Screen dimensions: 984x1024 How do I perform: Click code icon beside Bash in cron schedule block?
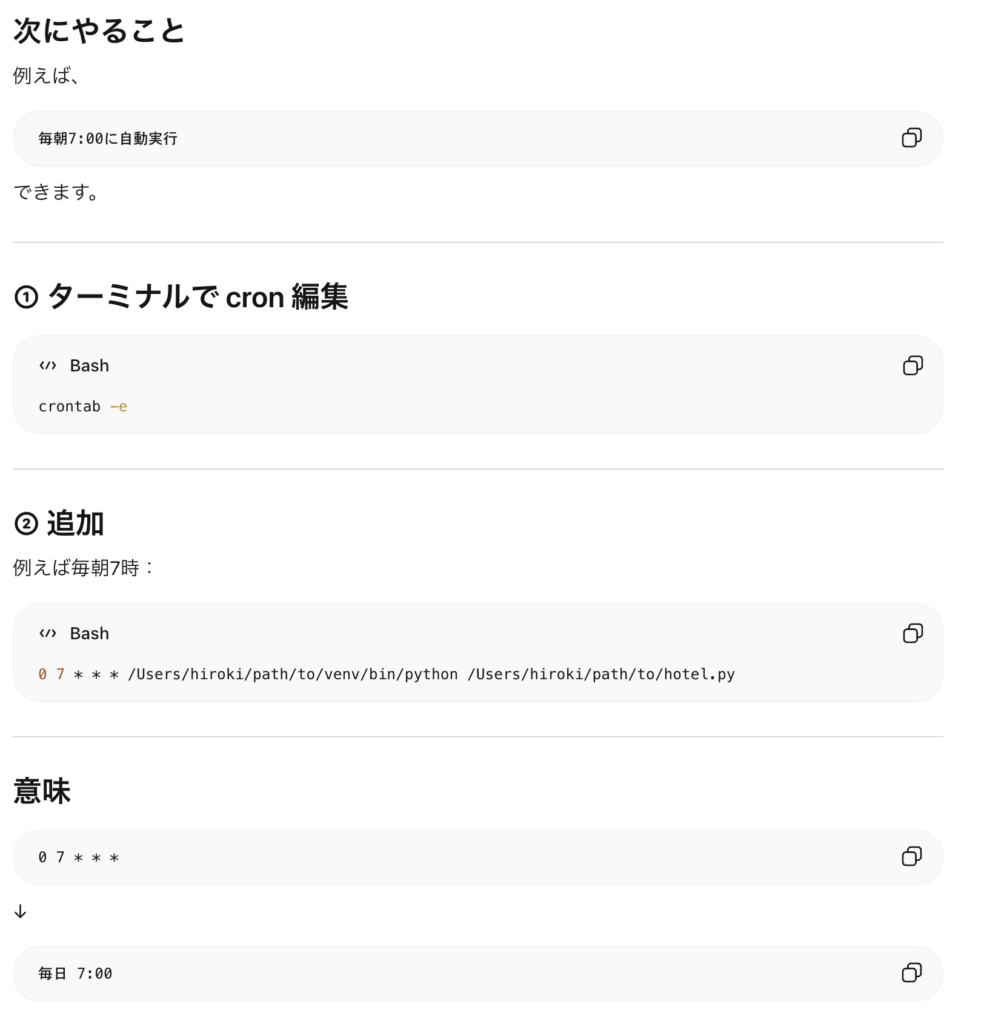pos(48,633)
